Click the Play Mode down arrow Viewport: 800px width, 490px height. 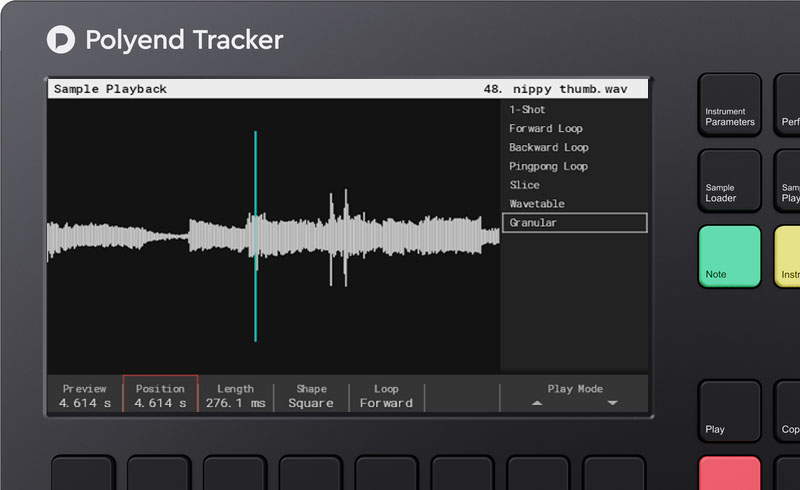(x=613, y=403)
